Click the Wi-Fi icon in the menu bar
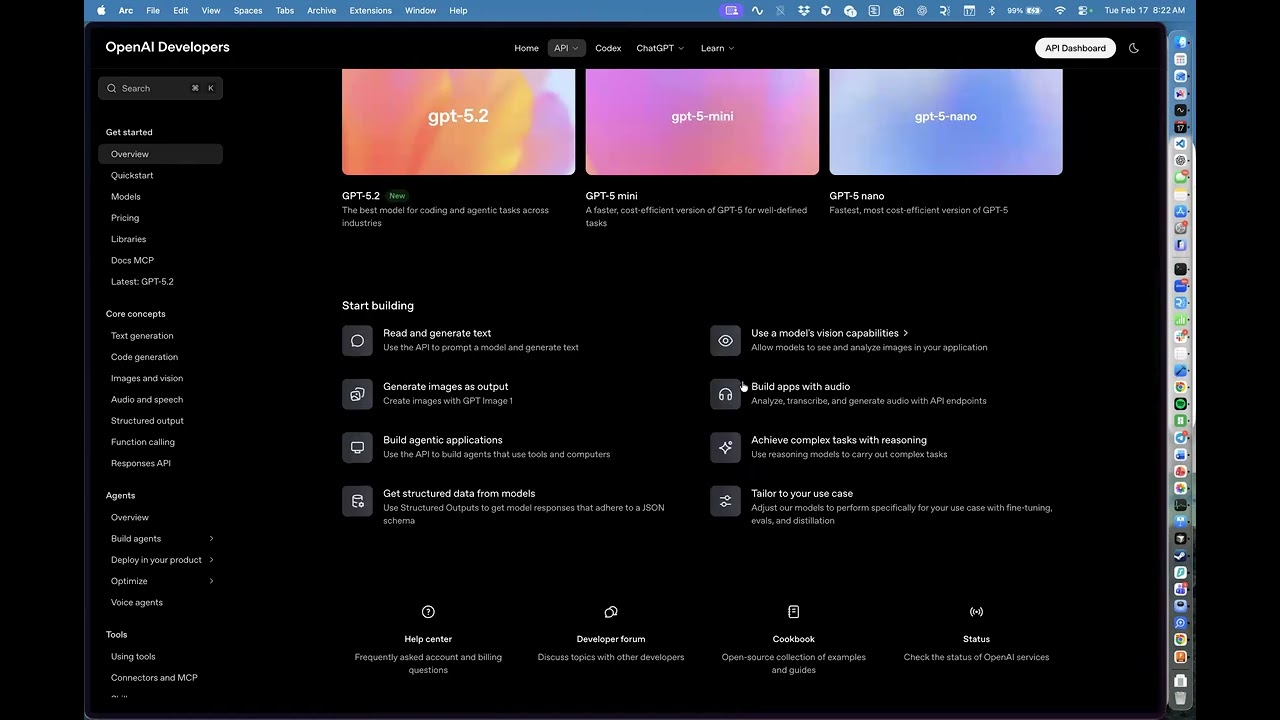Viewport: 1280px width, 720px height. [x=1060, y=10]
